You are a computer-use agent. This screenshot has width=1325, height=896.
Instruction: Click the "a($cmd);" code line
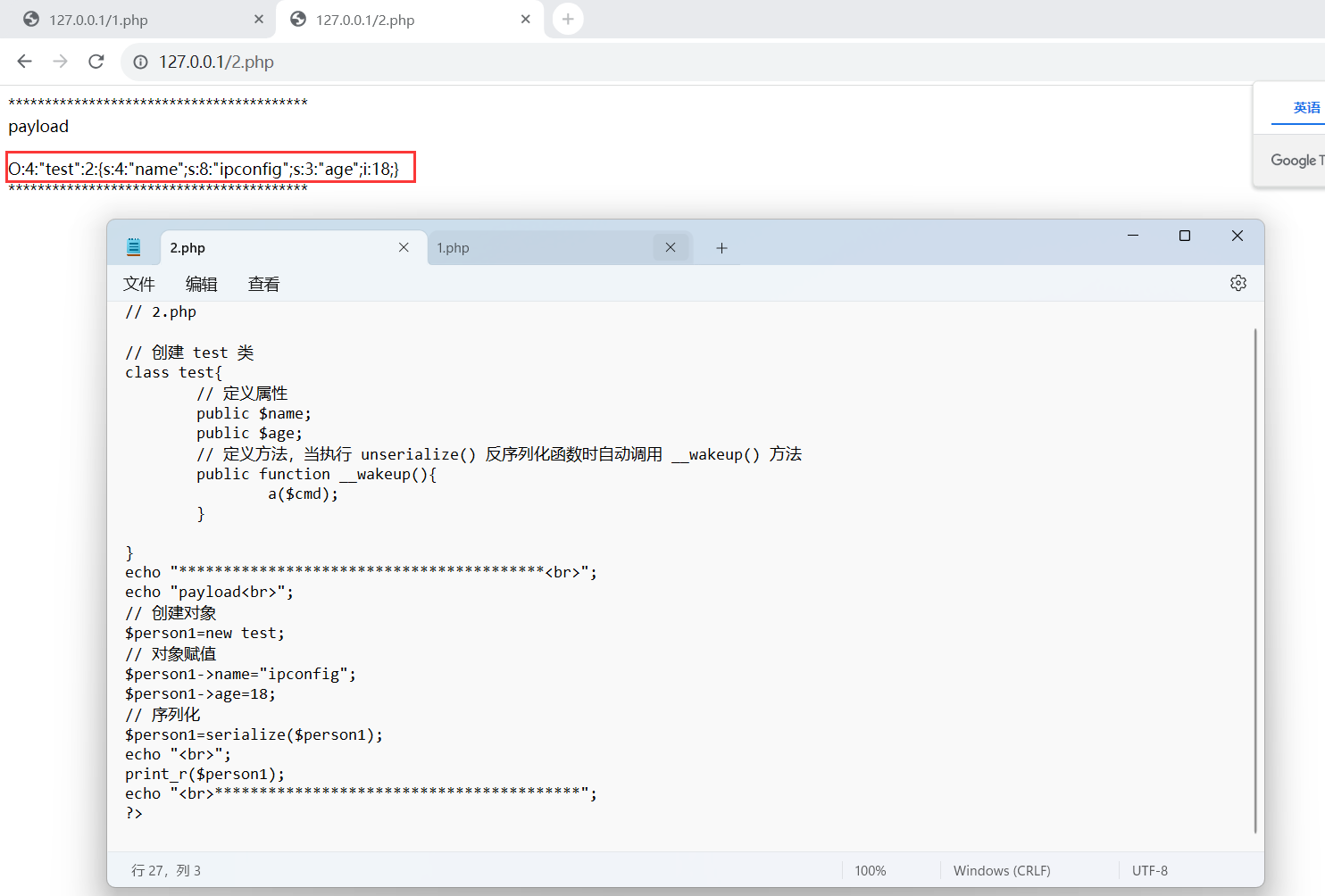tap(304, 494)
